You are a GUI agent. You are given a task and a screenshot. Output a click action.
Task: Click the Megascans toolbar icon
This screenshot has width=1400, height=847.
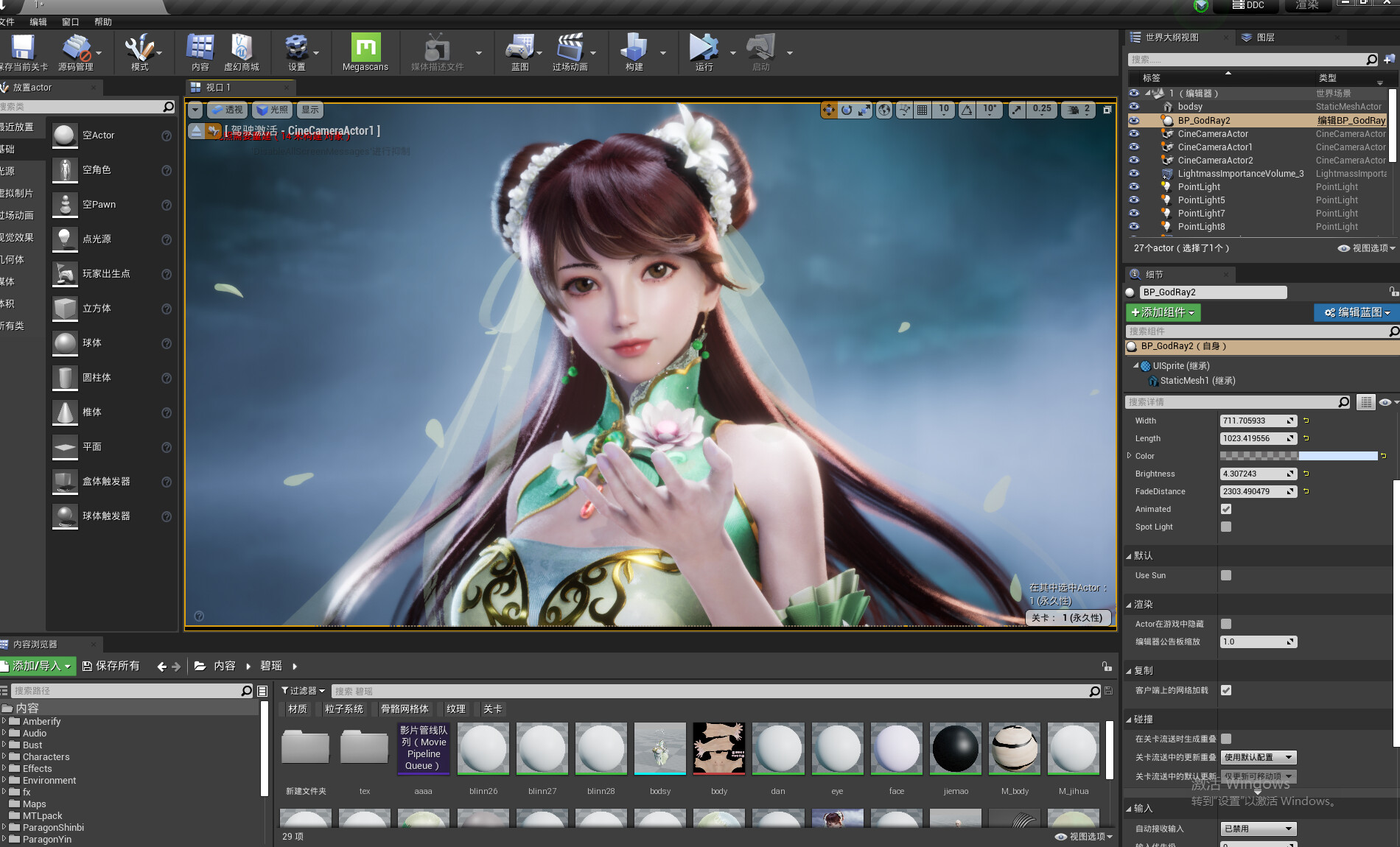[x=365, y=49]
